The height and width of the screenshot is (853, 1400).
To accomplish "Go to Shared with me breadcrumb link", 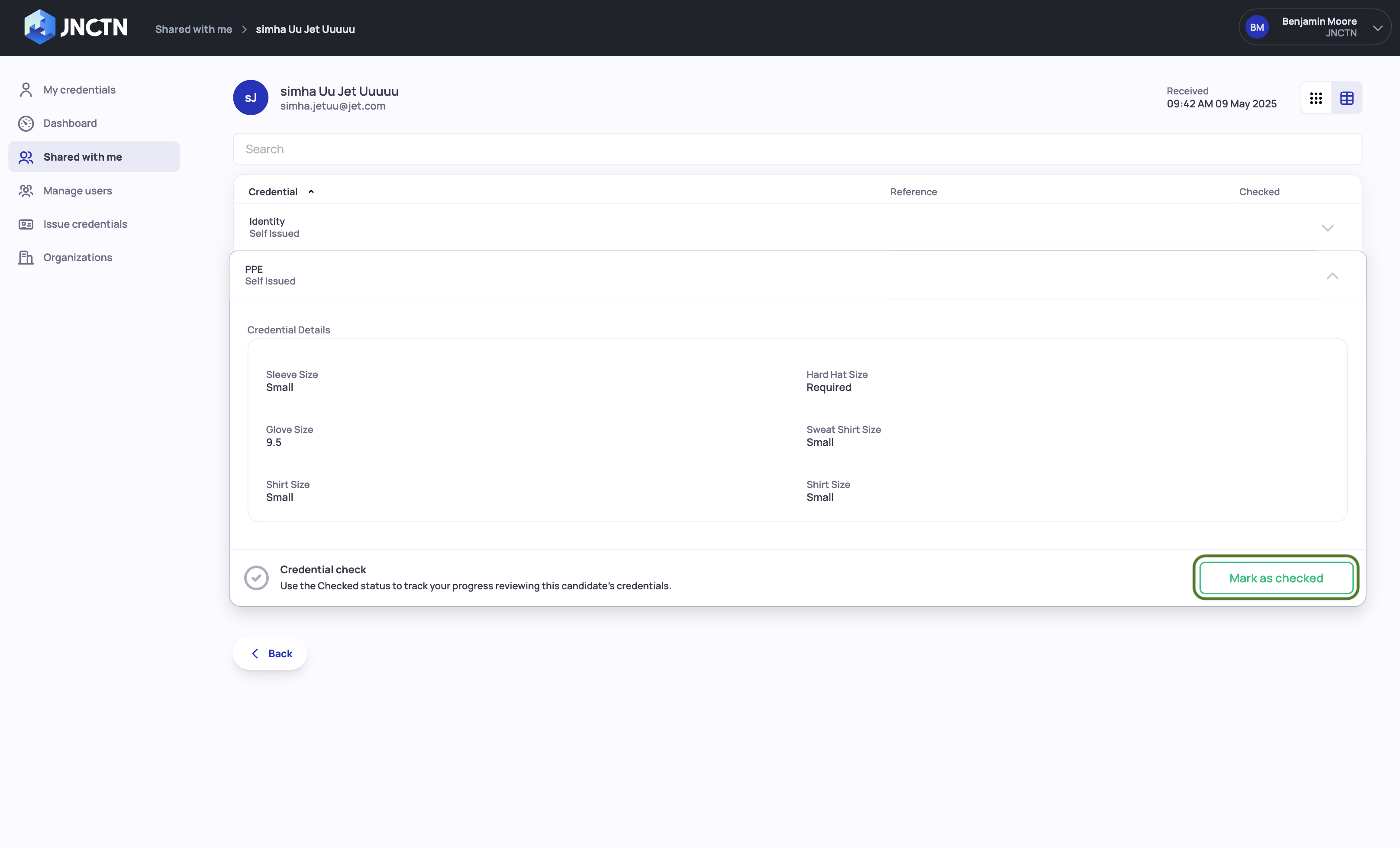I will pyautogui.click(x=193, y=29).
